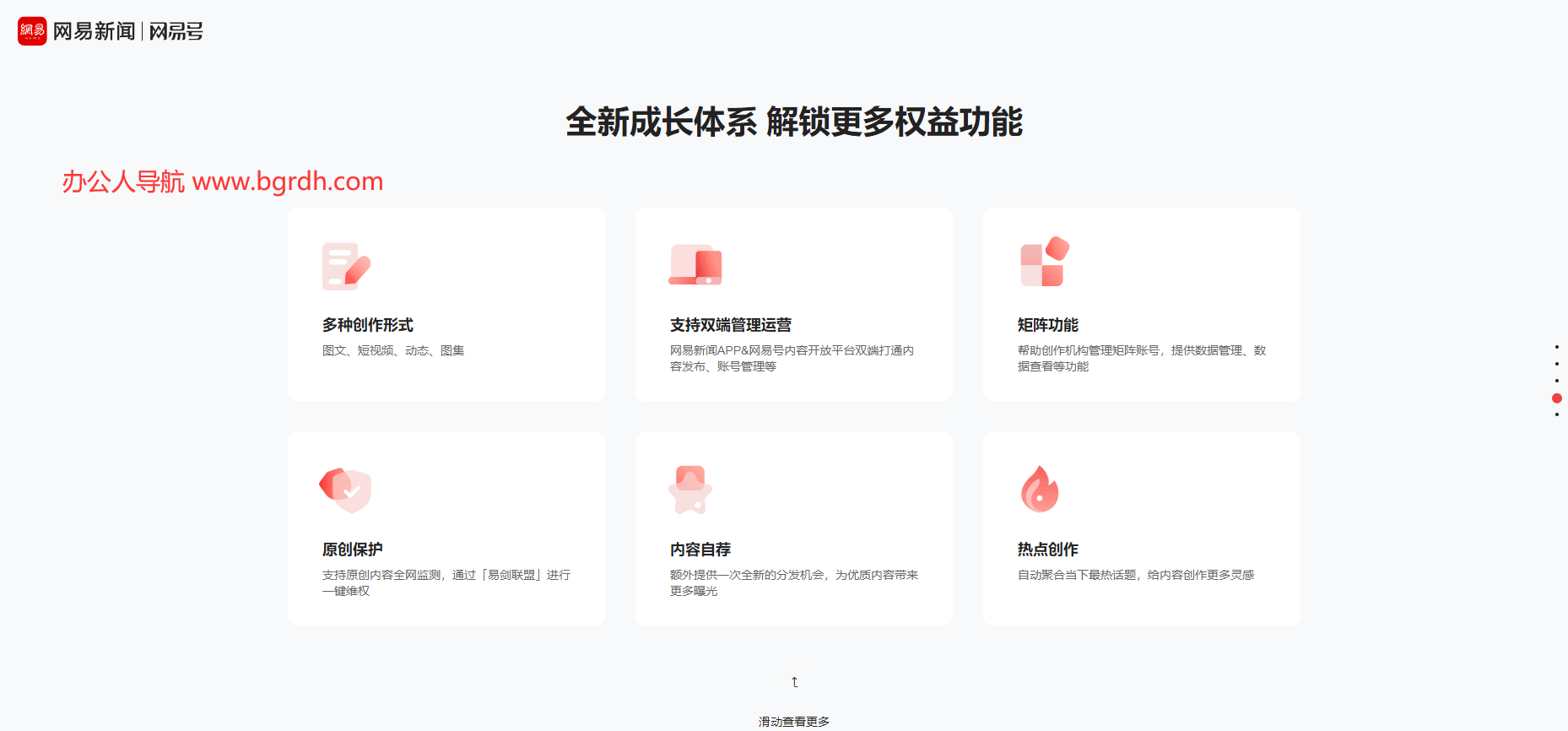Click the 原创保护 shield icon
The width and height of the screenshot is (1568, 731).
(346, 490)
